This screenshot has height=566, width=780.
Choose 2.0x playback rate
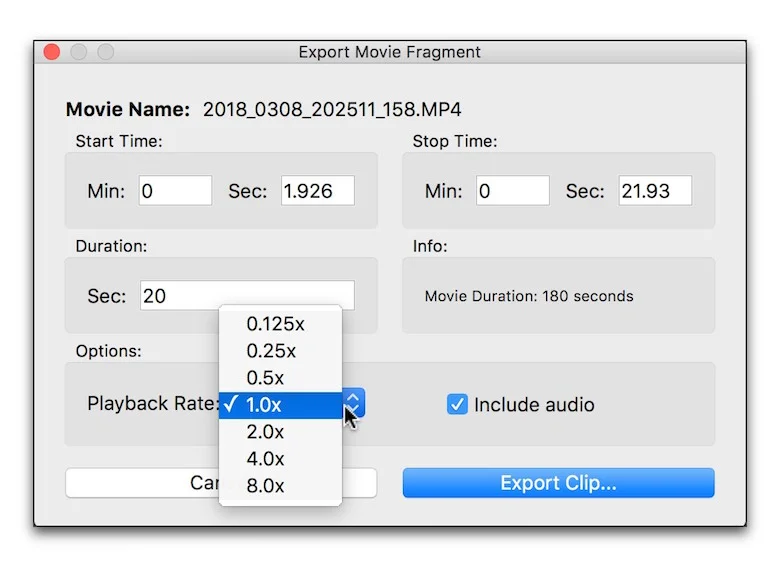[280, 432]
